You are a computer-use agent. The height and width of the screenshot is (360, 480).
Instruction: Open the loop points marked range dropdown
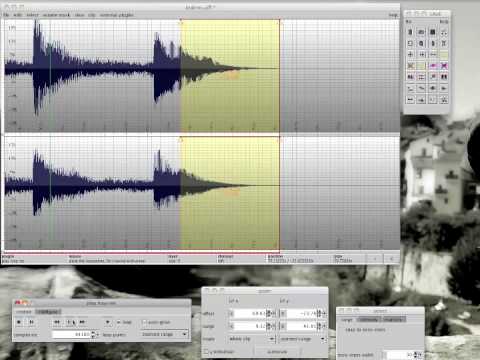point(164,334)
